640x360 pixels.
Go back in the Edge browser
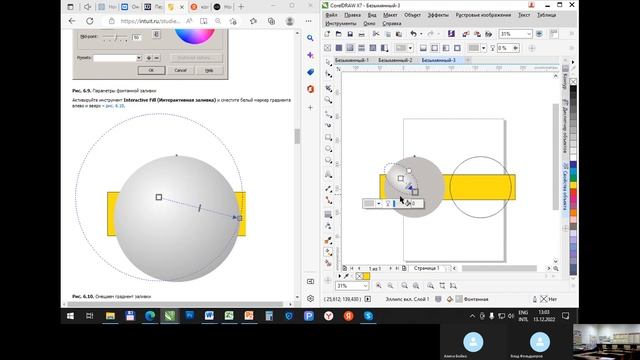click(x=72, y=21)
